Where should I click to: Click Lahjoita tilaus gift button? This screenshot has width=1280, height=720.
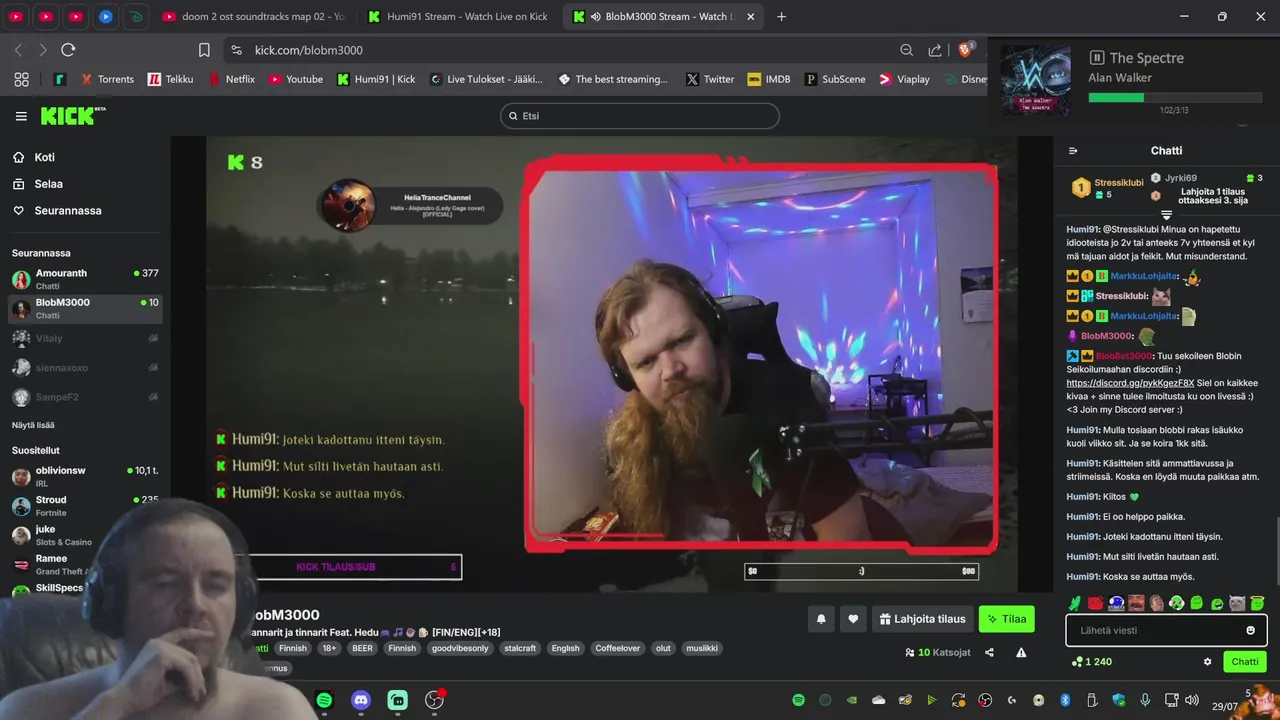[x=923, y=619]
